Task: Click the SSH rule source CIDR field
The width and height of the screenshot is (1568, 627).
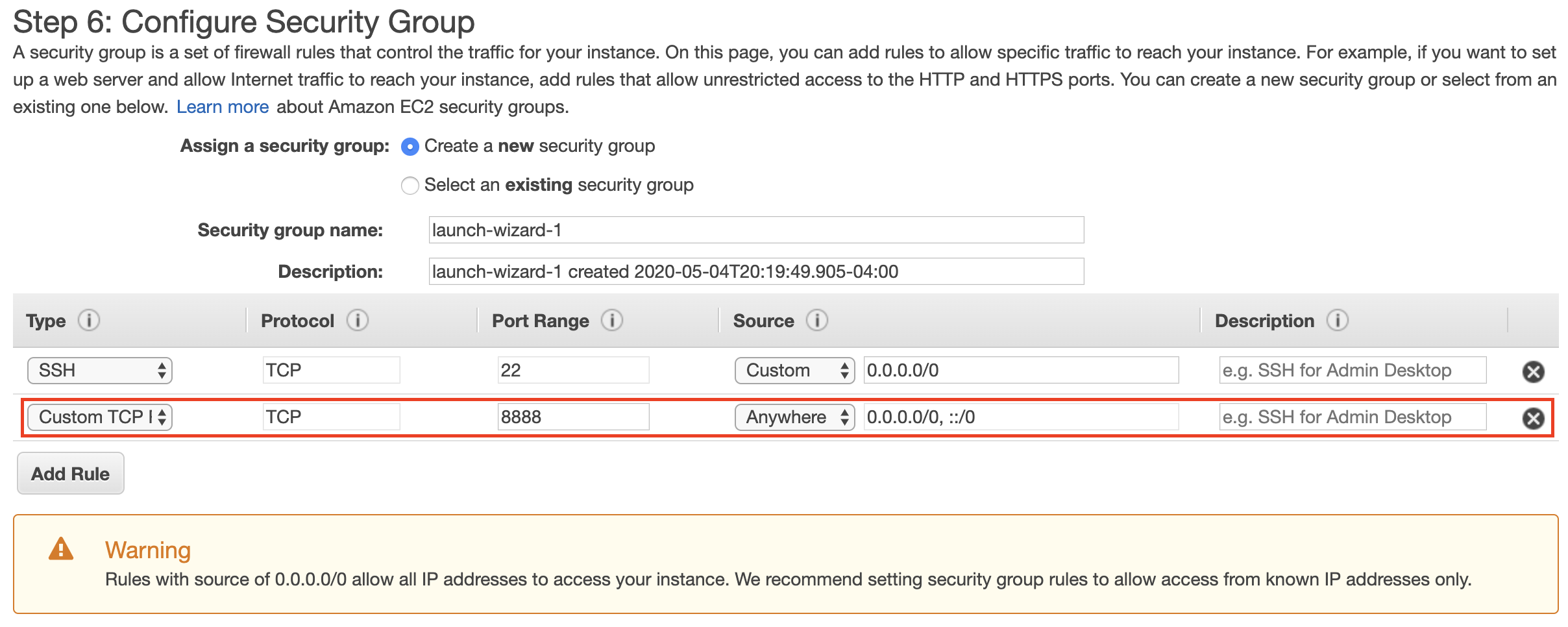Action: 1021,371
